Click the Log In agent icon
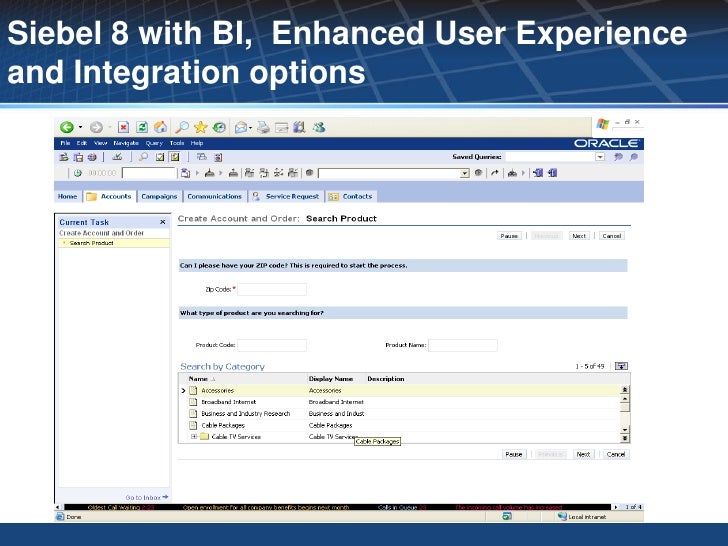728x546 pixels. pyautogui.click(x=538, y=173)
